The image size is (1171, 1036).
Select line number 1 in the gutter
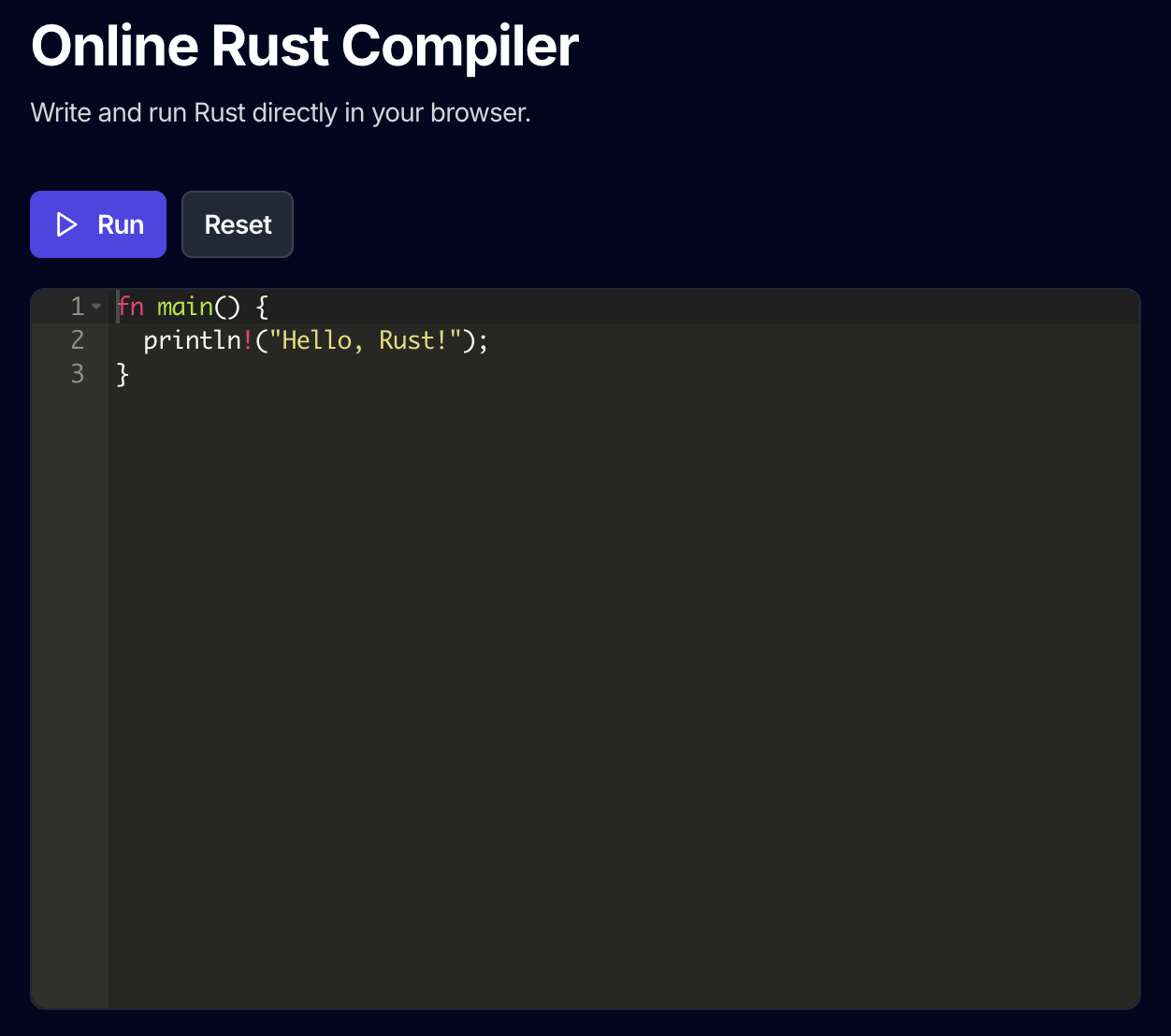tap(77, 306)
